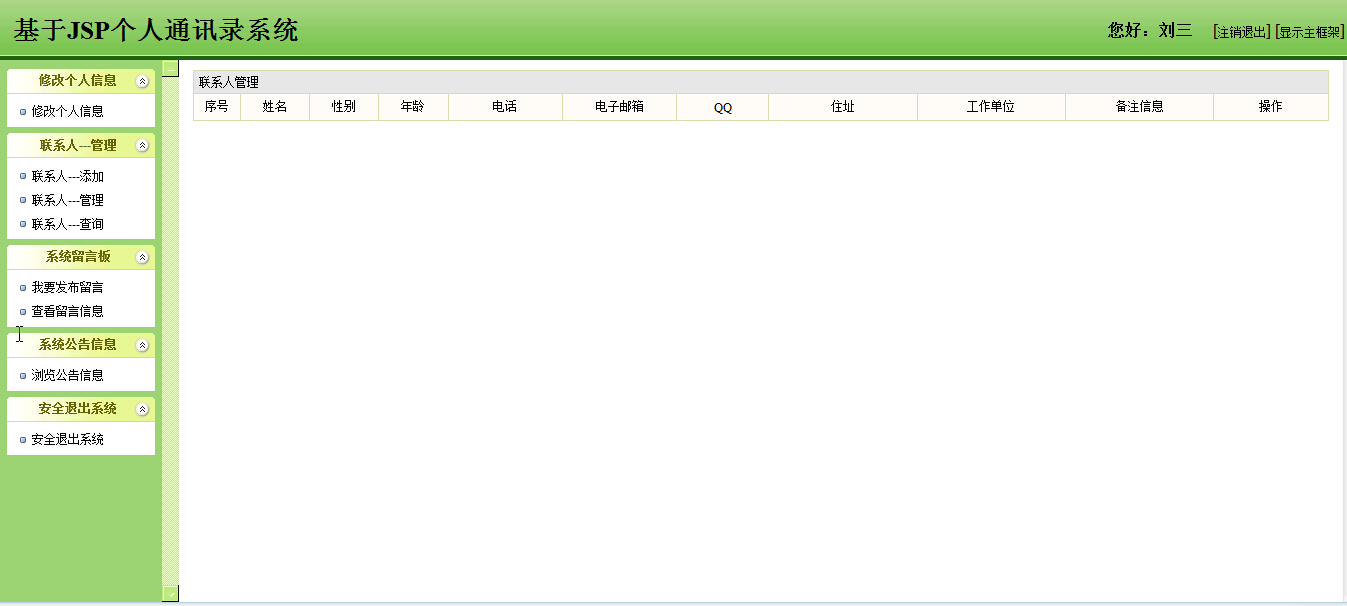Open 查看留言信息 link
The height and width of the screenshot is (606, 1347).
coord(68,312)
